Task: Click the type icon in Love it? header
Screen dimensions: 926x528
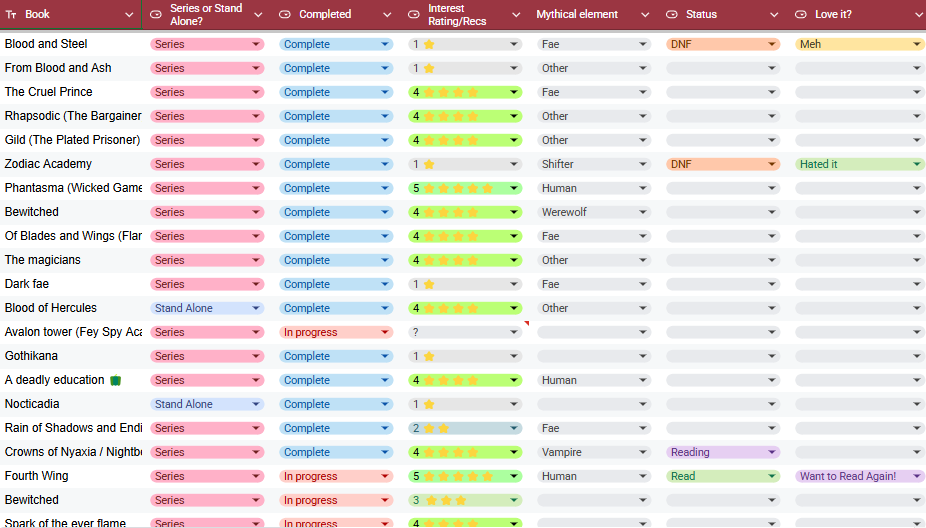Action: [x=801, y=15]
